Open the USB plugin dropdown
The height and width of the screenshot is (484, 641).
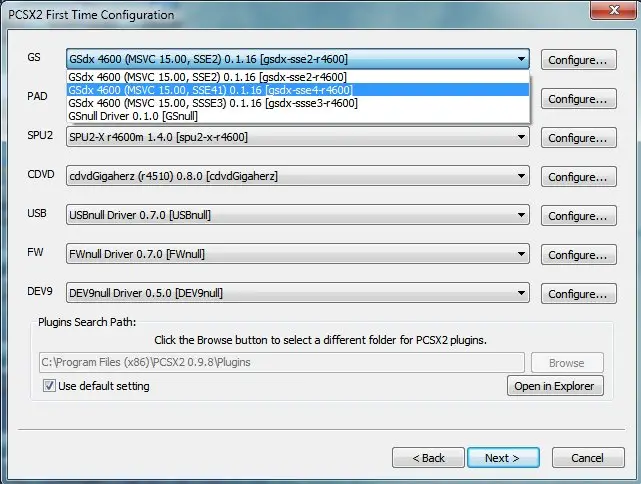pos(520,216)
